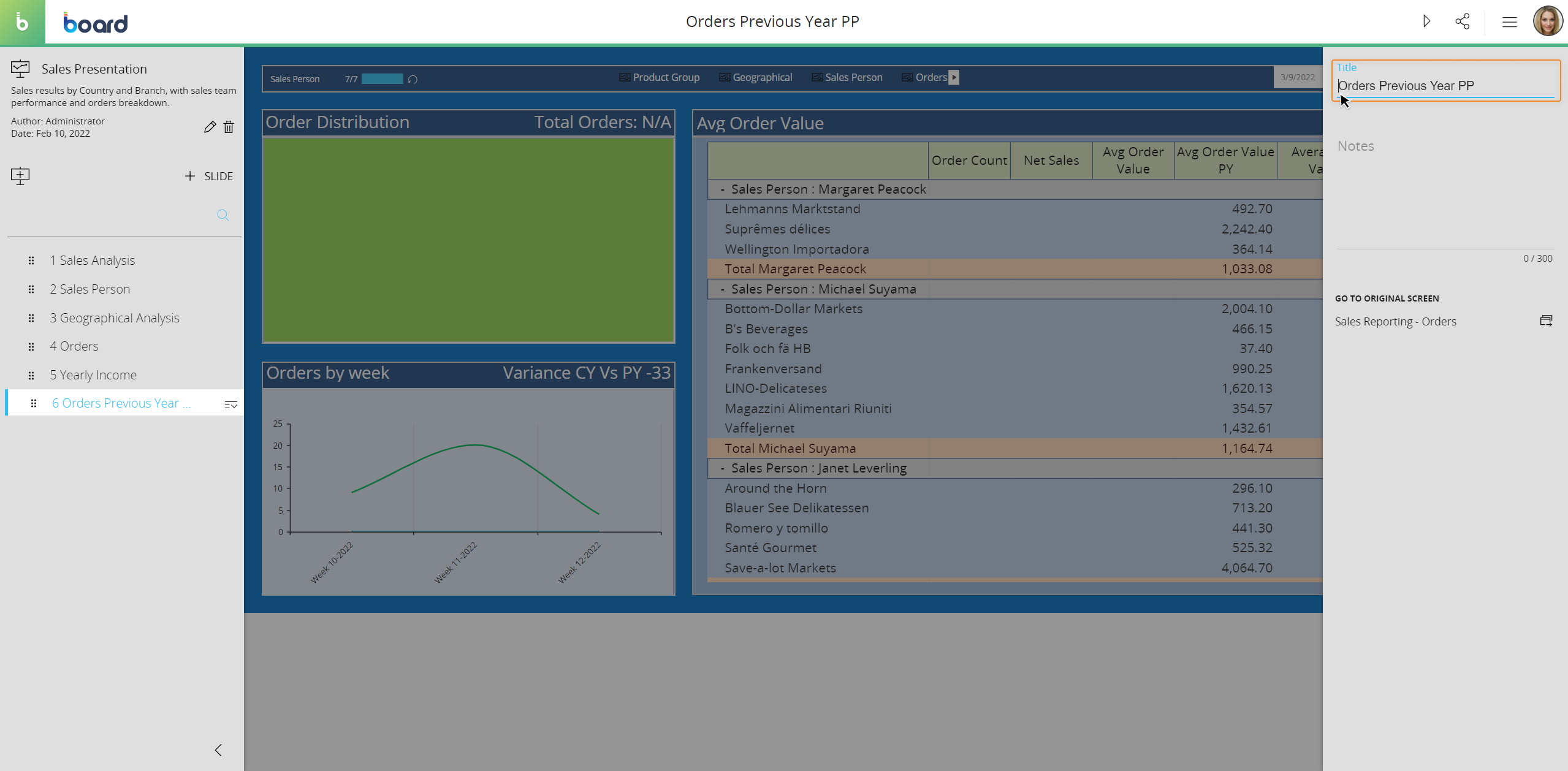Click the Sales Person selection progress bar
This screenshot has height=771, width=1568.
382,79
